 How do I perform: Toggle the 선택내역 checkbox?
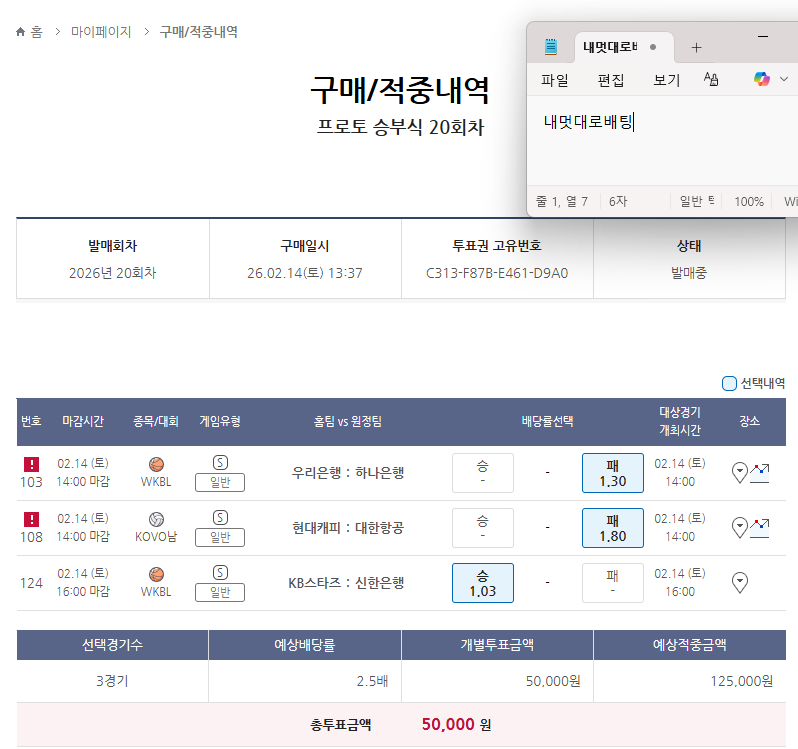[x=729, y=383]
